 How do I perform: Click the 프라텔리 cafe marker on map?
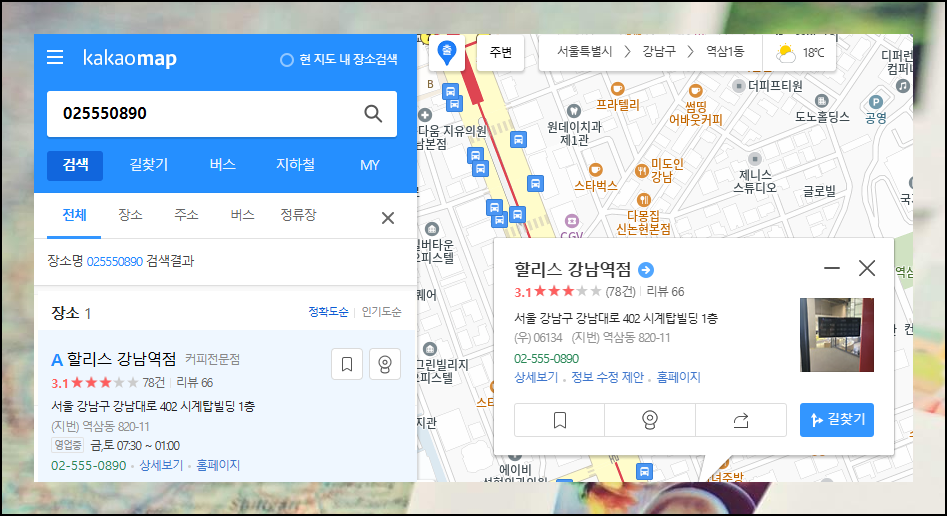617,89
